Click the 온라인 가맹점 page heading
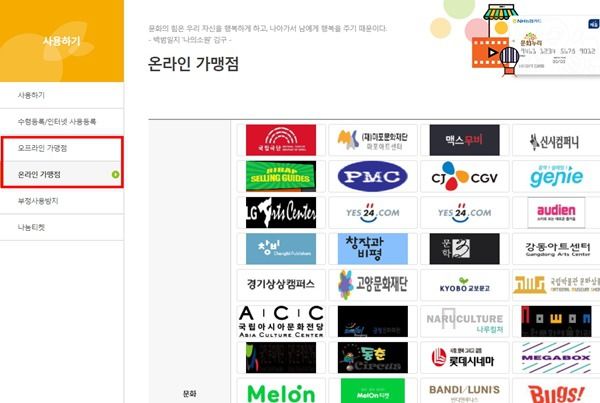Viewport: 600px width, 403px height. tap(193, 64)
